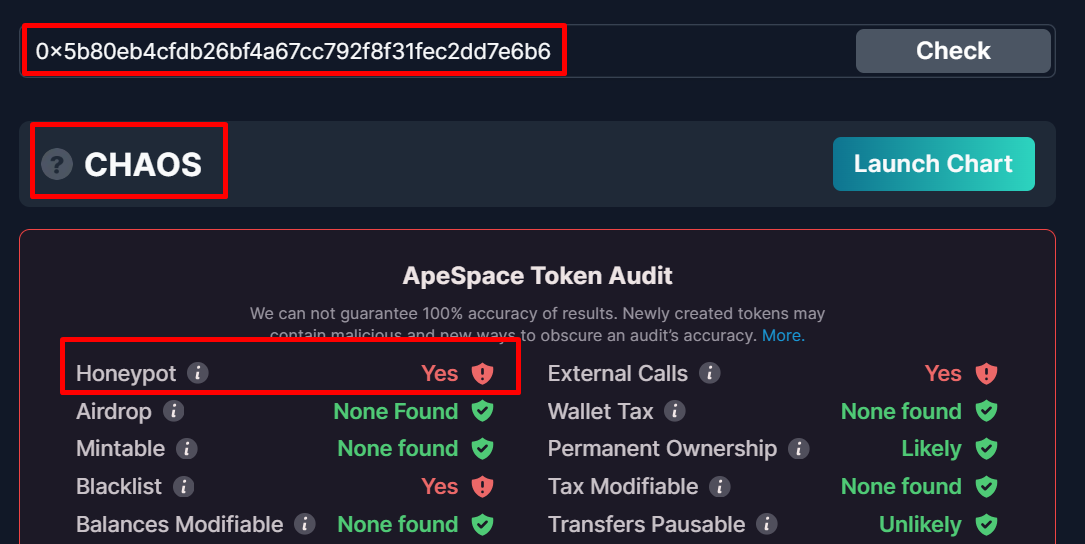The width and height of the screenshot is (1085, 544).
Task: Open the Launch Chart button
Action: click(x=933, y=164)
